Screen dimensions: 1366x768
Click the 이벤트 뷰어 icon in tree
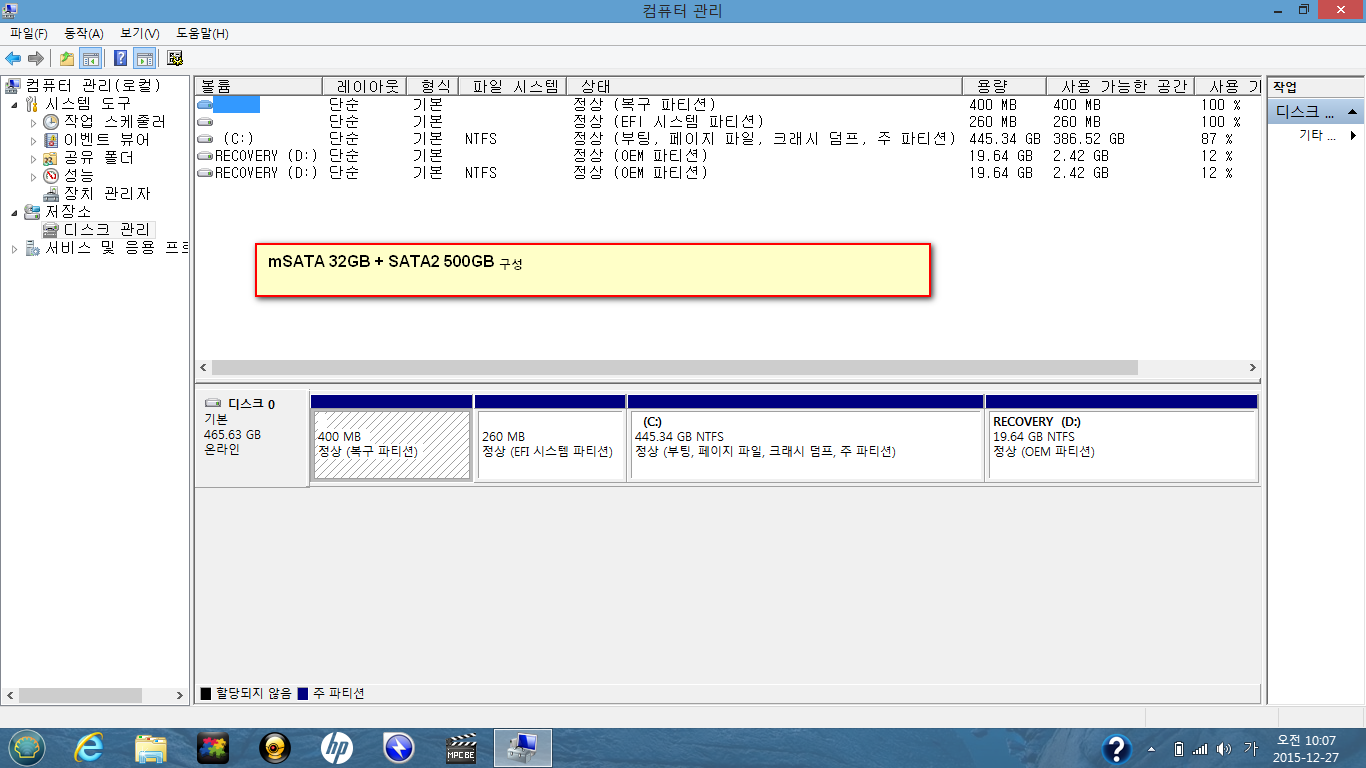tap(51, 140)
